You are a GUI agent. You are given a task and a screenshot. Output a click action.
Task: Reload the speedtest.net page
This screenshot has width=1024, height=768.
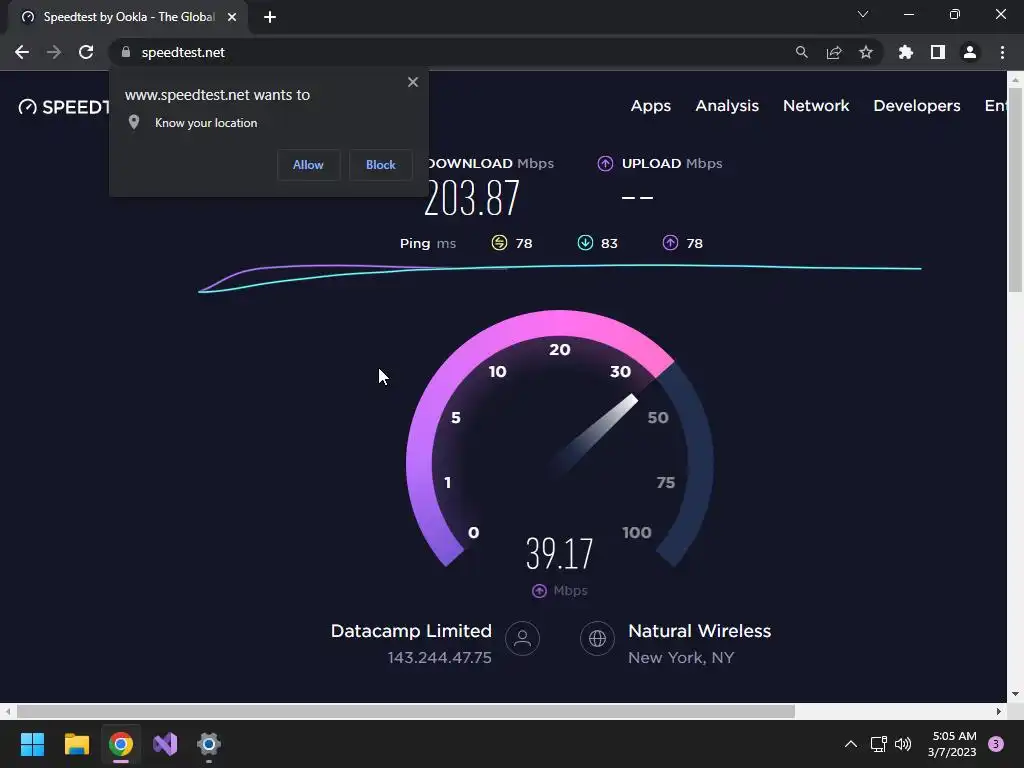86,52
